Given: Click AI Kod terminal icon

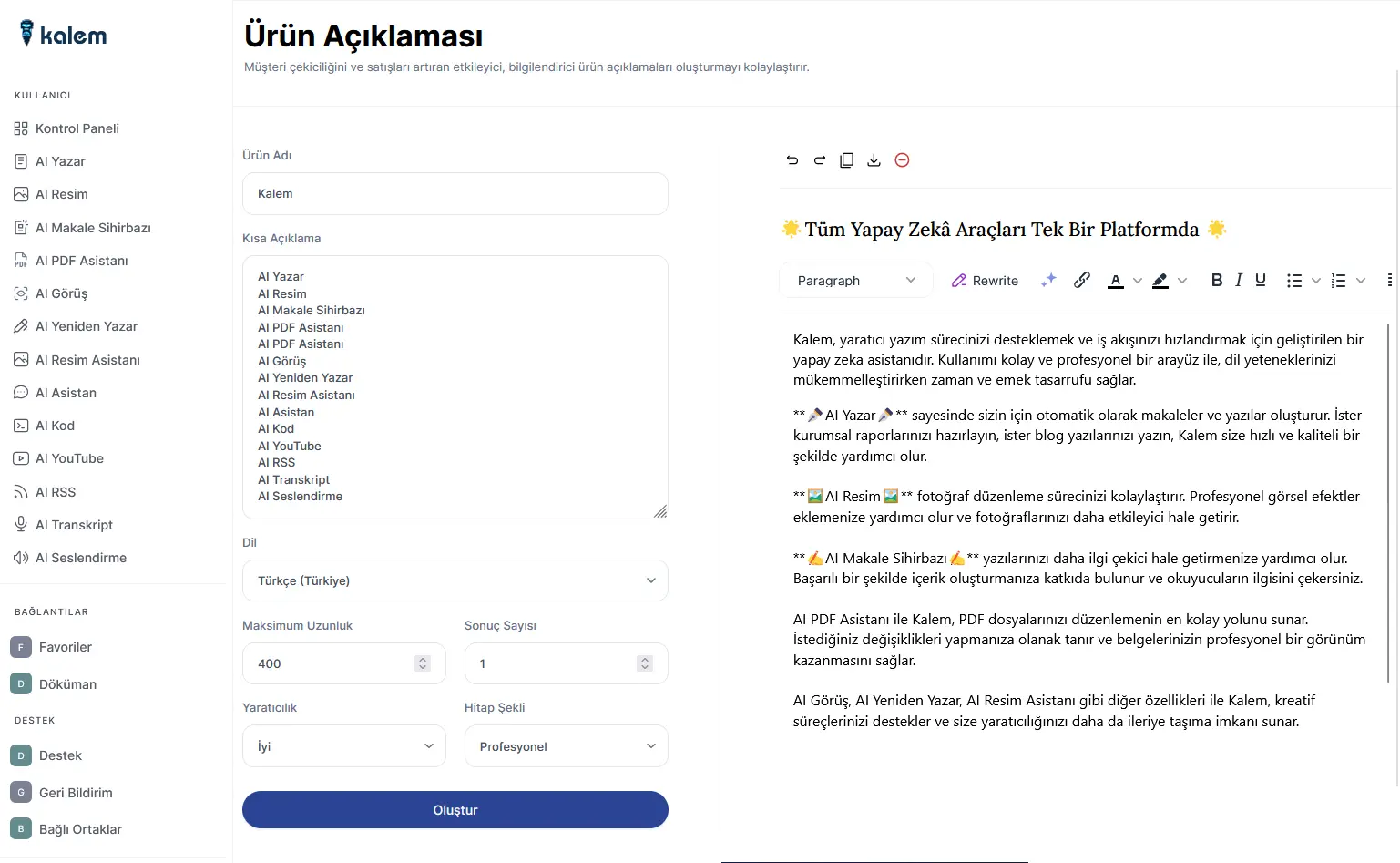Looking at the screenshot, I should tap(21, 426).
